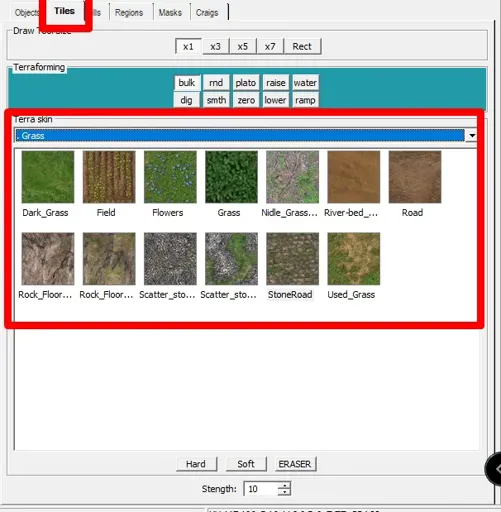The width and height of the screenshot is (501, 512).
Task: Select the Used_Grass terrain tile
Action: click(x=354, y=259)
